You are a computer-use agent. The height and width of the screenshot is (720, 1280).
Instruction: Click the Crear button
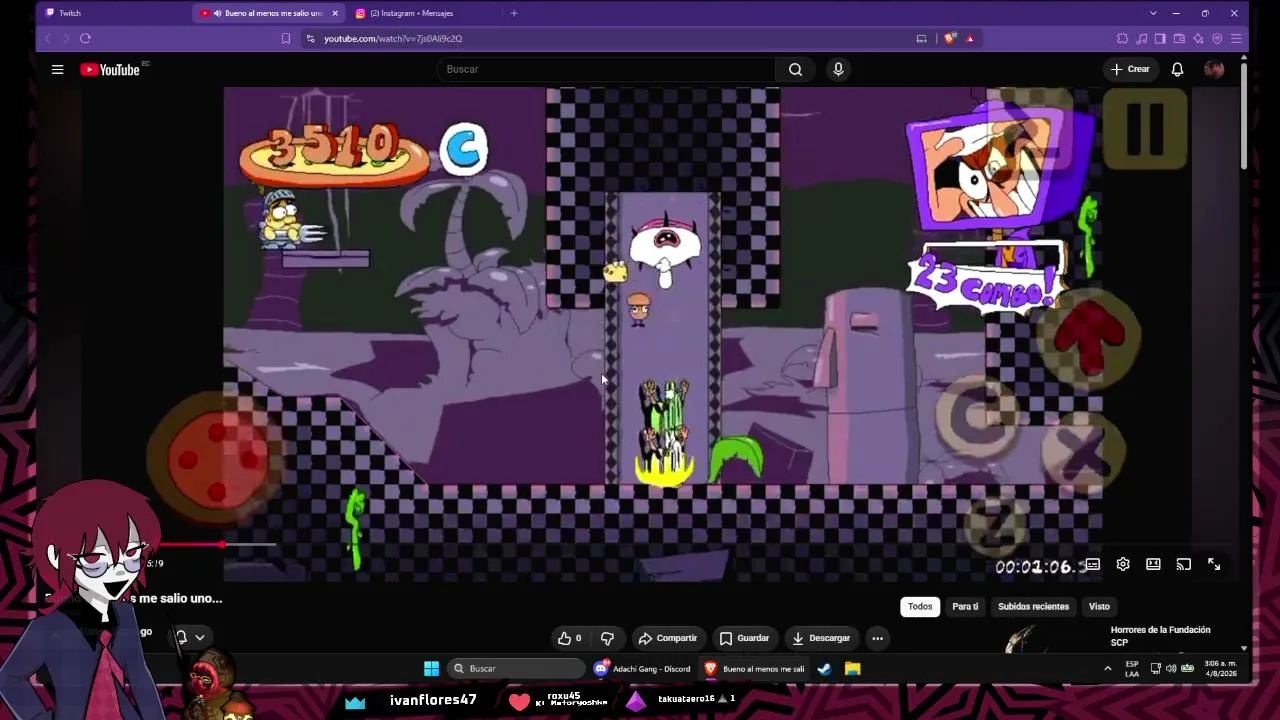(x=1131, y=69)
